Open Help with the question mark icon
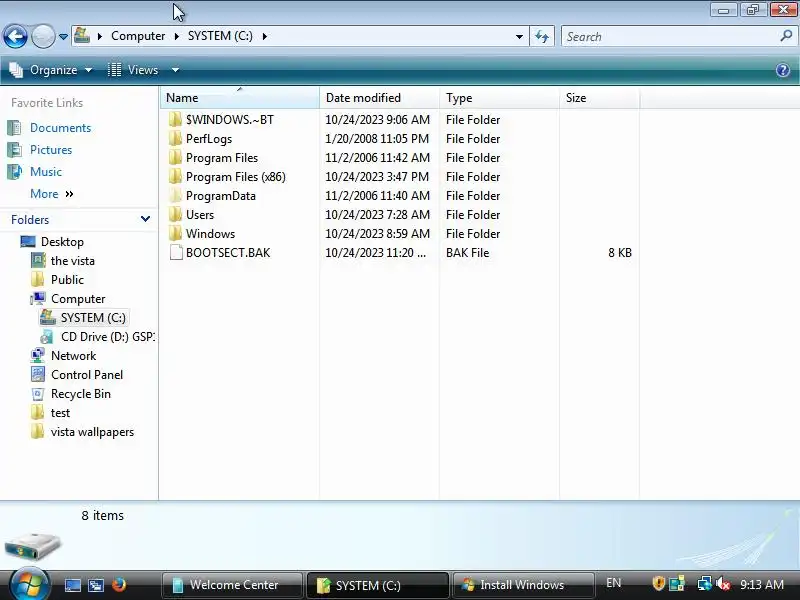 (783, 70)
